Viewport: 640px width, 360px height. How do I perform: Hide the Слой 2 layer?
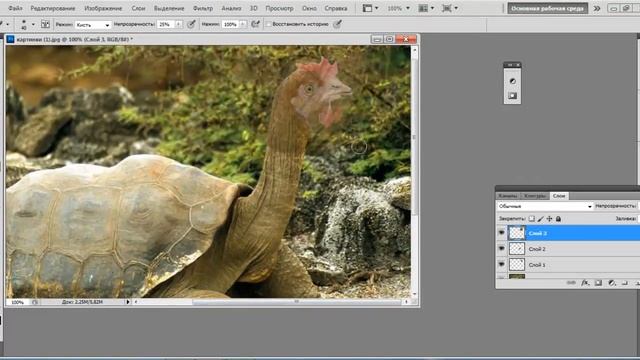(x=502, y=249)
